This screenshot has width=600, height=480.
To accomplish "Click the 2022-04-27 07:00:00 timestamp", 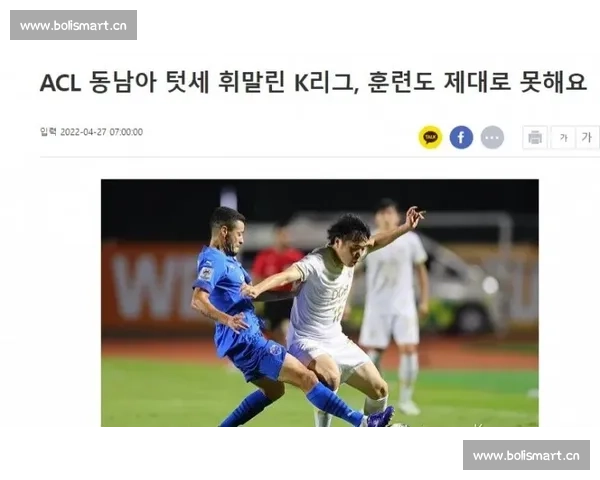I will tap(101, 132).
